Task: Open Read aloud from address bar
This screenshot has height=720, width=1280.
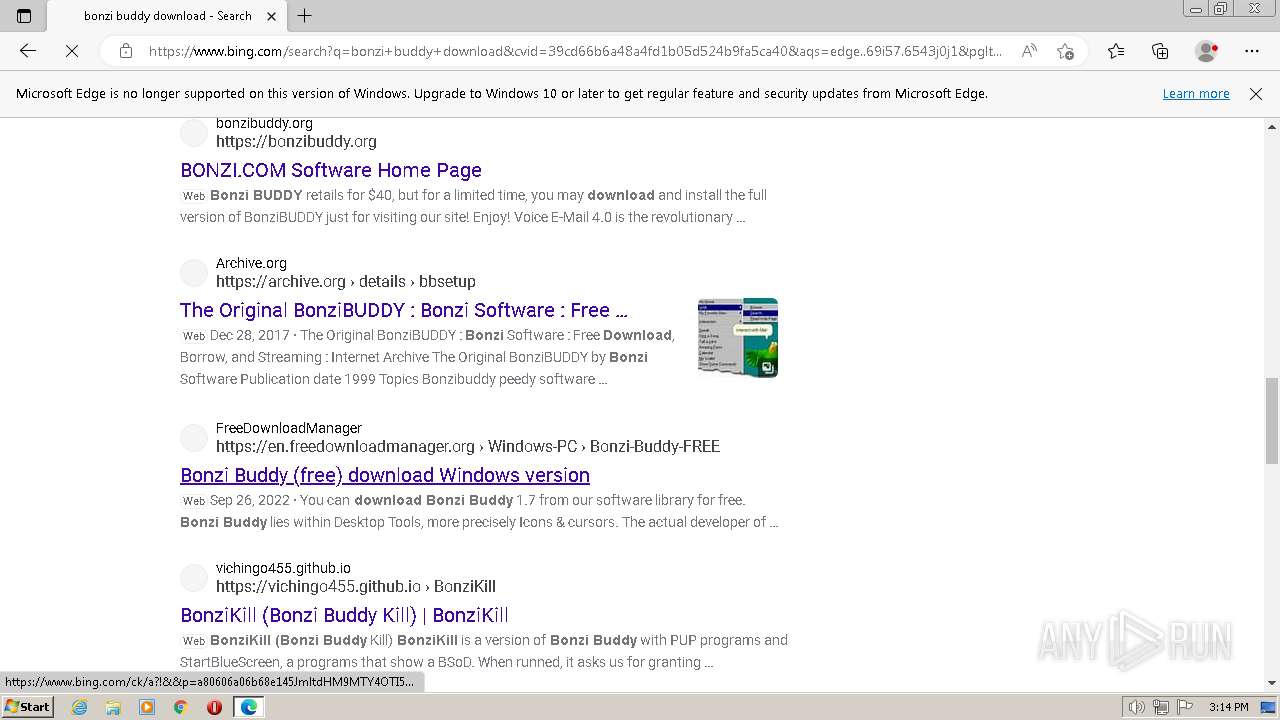Action: pos(1029,51)
